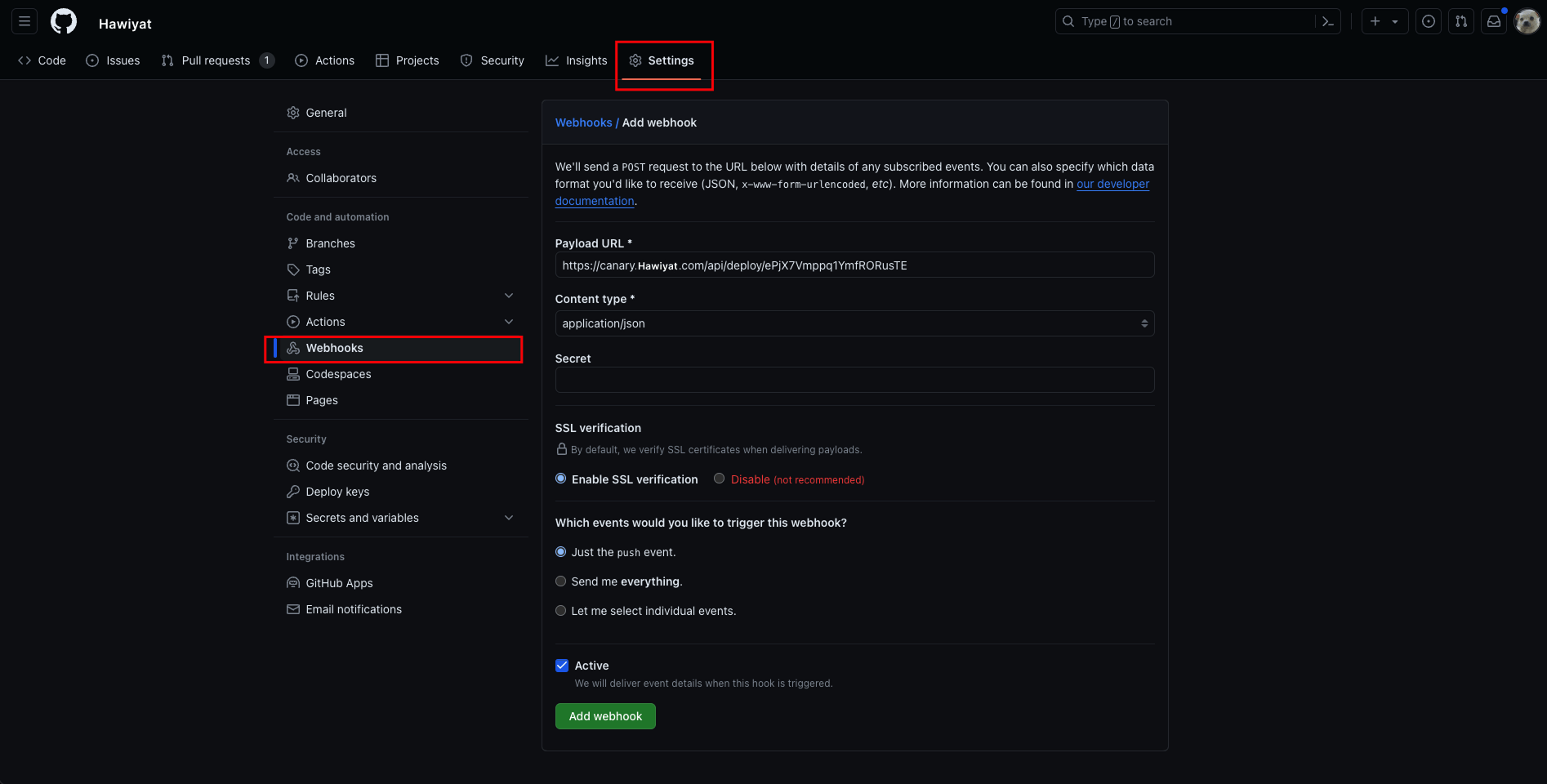Open the Security tab in the repo navigation
Screen dimensions: 1547x784
click(492, 60)
